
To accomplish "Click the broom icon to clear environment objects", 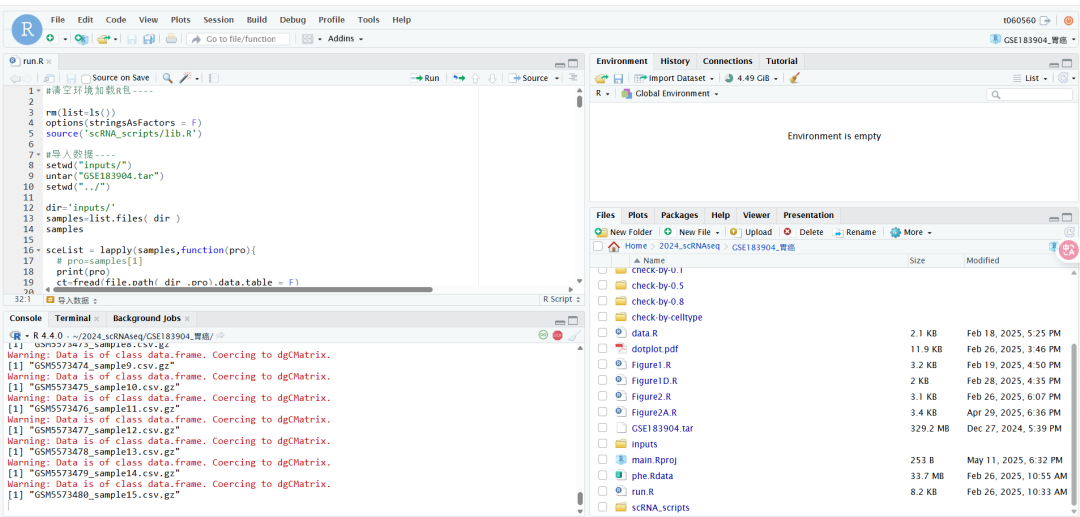I will [x=795, y=78].
